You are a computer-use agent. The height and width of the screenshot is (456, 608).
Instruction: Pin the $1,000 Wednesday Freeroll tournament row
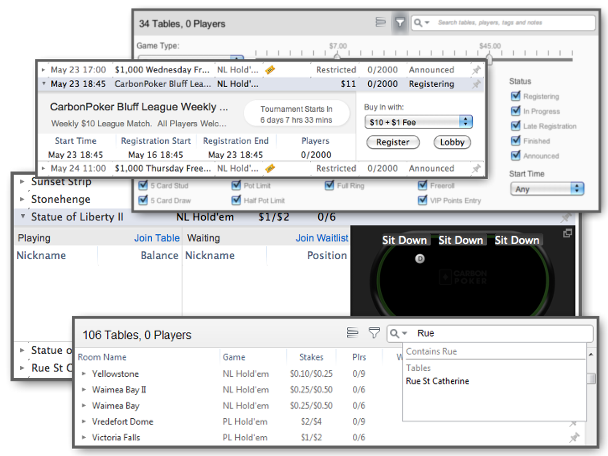click(476, 70)
